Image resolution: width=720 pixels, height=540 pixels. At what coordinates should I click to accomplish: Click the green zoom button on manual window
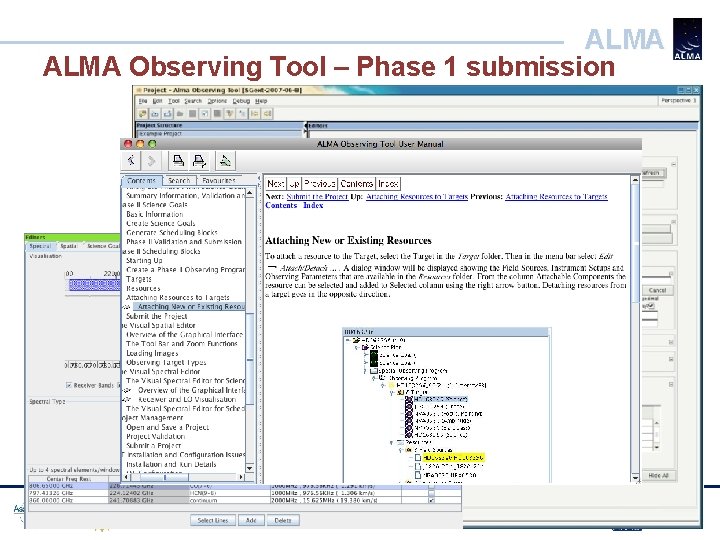[152, 144]
